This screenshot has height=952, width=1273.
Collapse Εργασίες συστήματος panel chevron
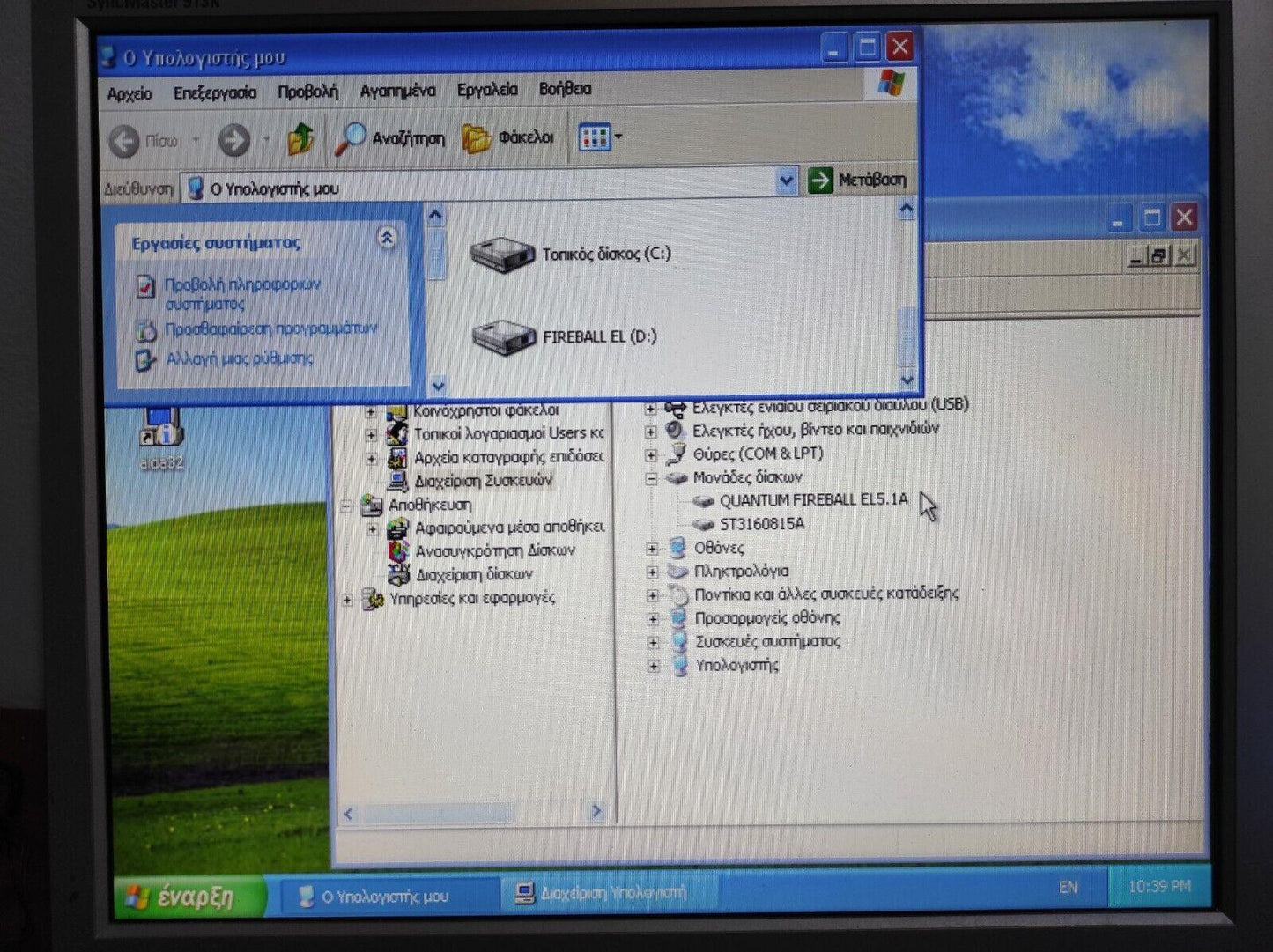point(386,238)
